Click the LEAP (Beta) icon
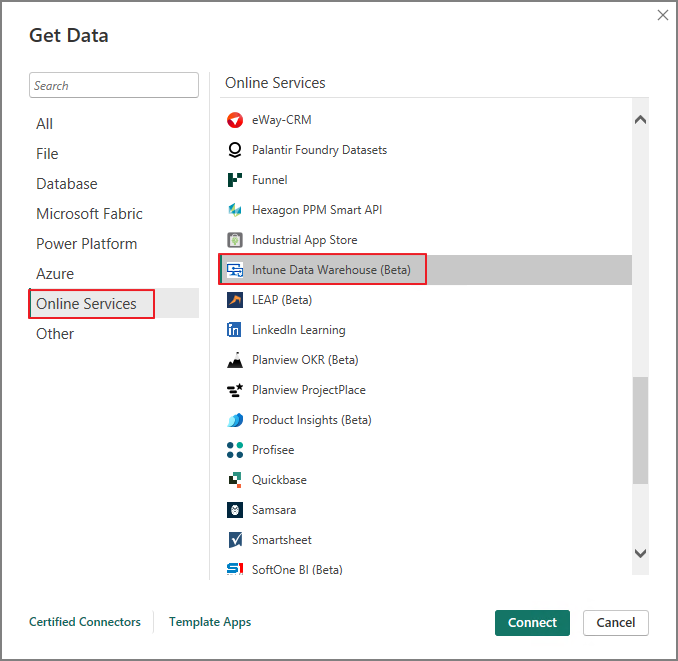678x661 pixels. tap(235, 300)
